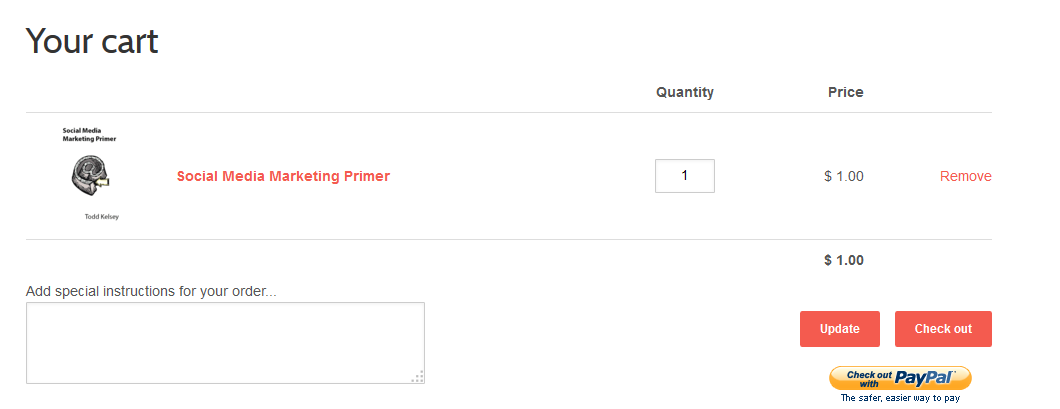Click the safer, easier way to pay text

(900, 398)
